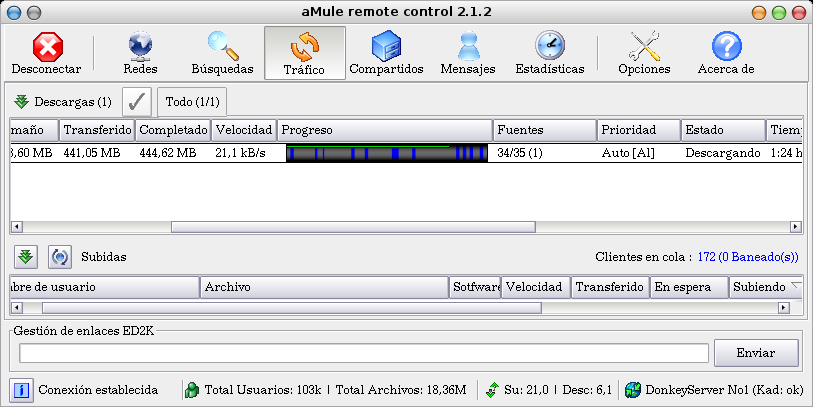Click the Enviar button
The width and height of the screenshot is (813, 407).
(756, 353)
